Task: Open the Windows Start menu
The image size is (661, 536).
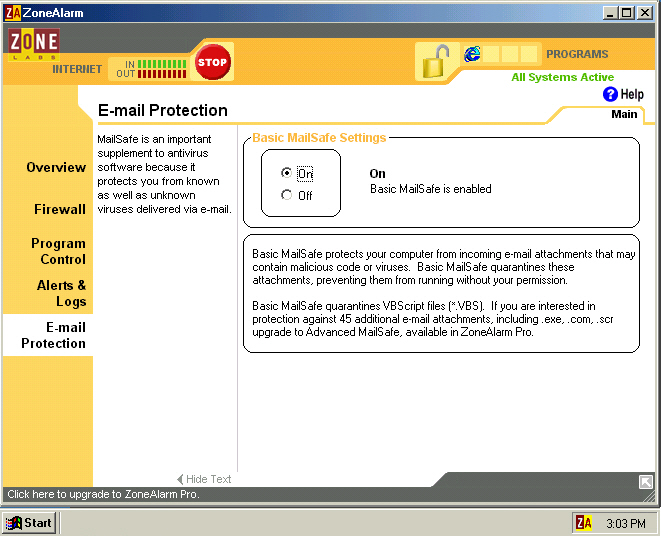Action: tap(29, 523)
